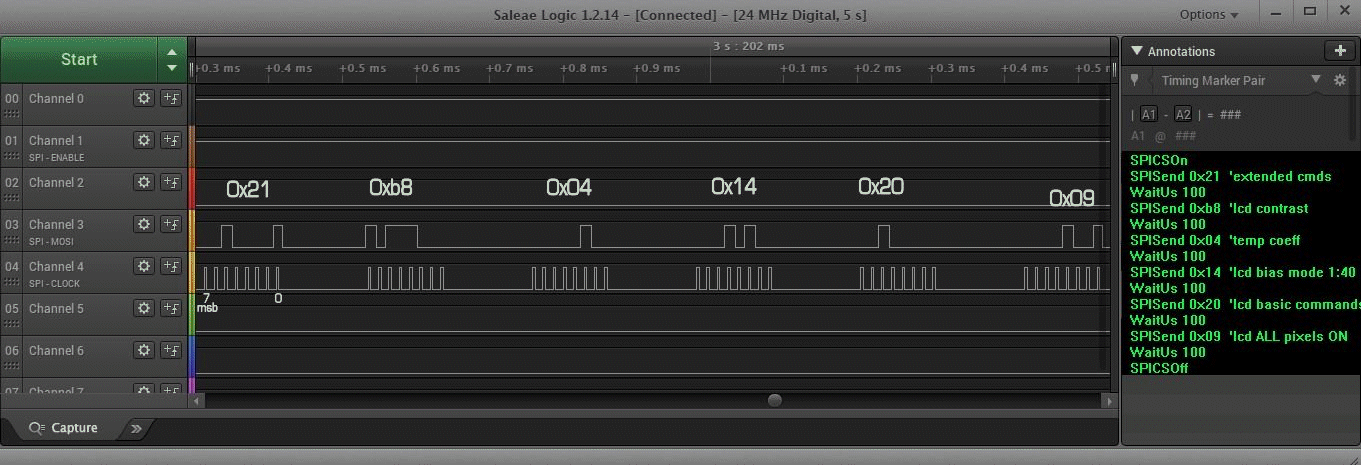
Task: Click the SPISend 0x04 temp coeff line
Action: point(1215,240)
